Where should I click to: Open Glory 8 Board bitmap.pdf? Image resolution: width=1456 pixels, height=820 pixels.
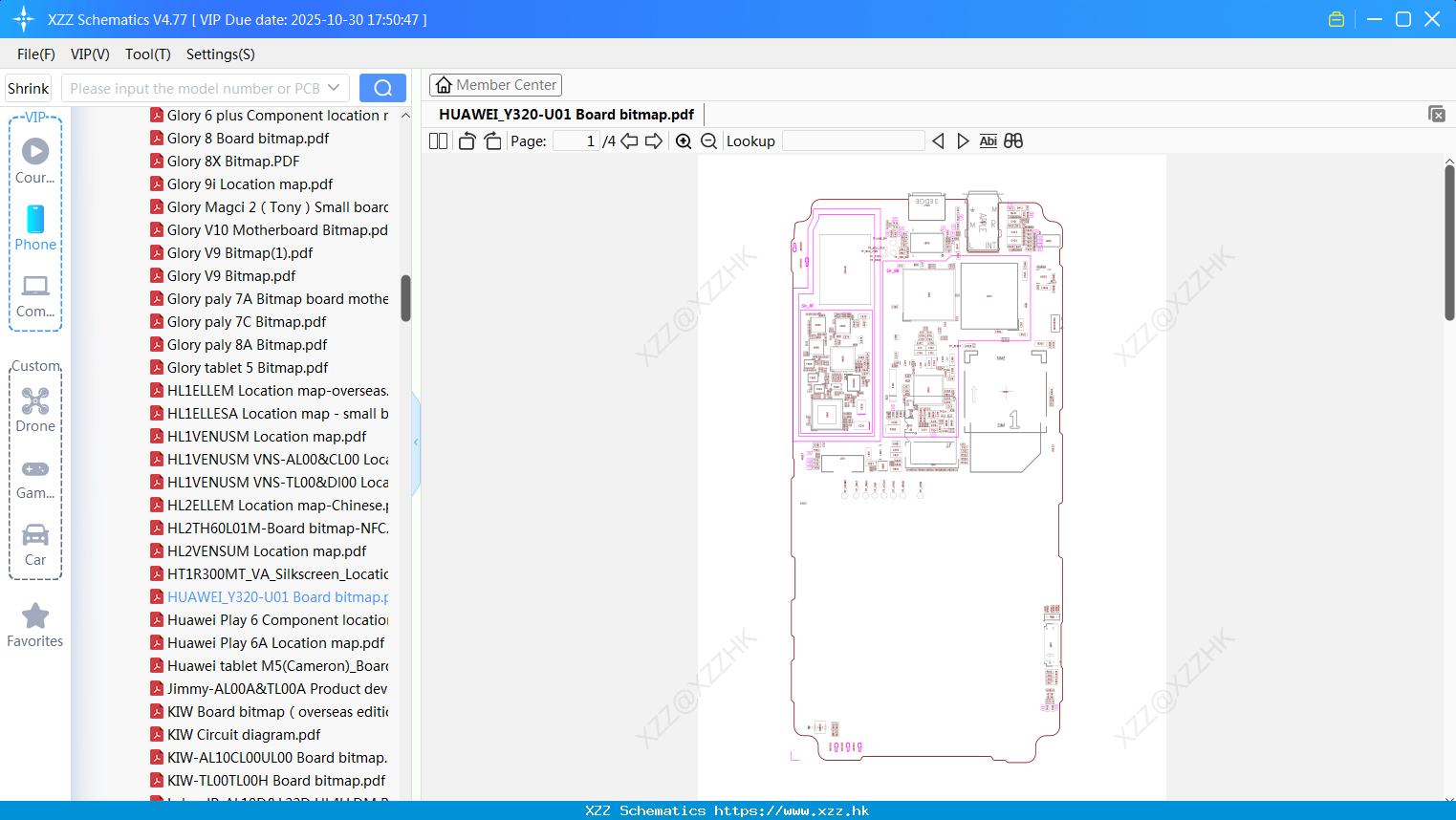click(x=248, y=139)
